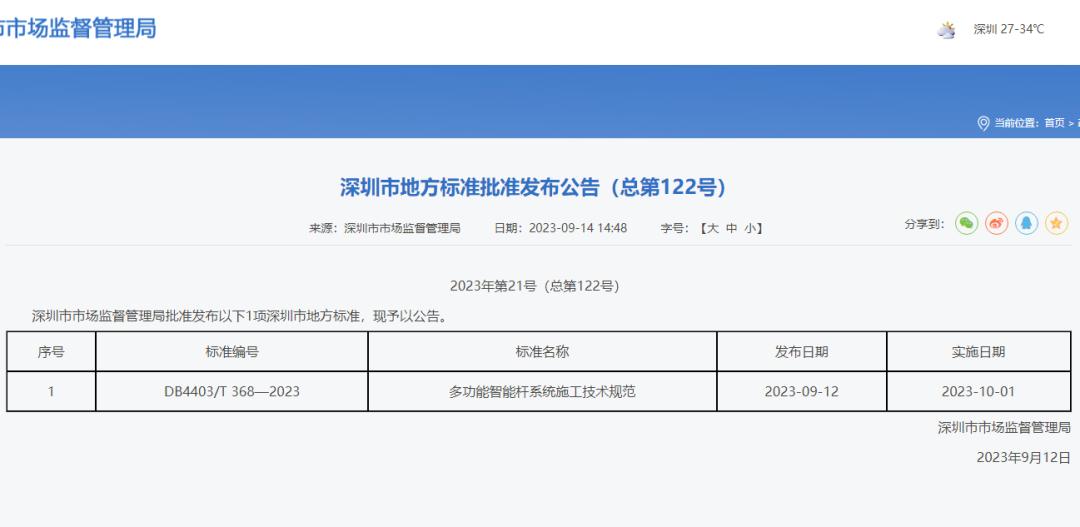Select the 多功能智能杆系统施工技术规范 cell
1080x527 pixels.
click(542, 391)
